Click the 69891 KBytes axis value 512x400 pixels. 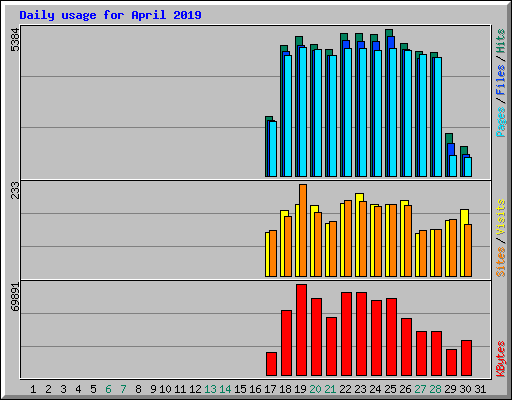click(x=15, y=297)
